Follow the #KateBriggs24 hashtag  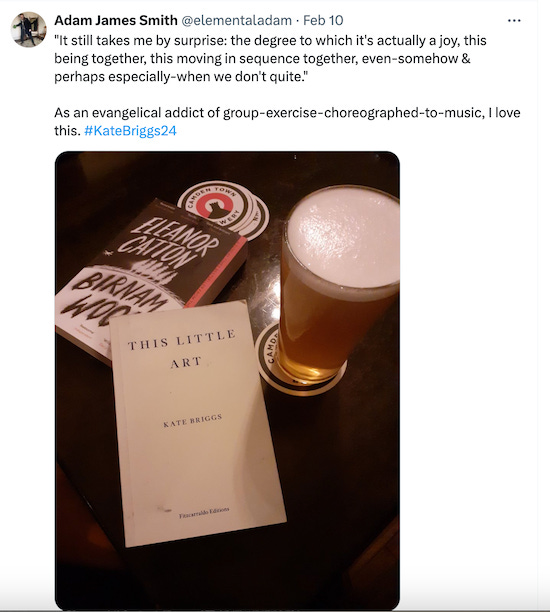point(130,130)
